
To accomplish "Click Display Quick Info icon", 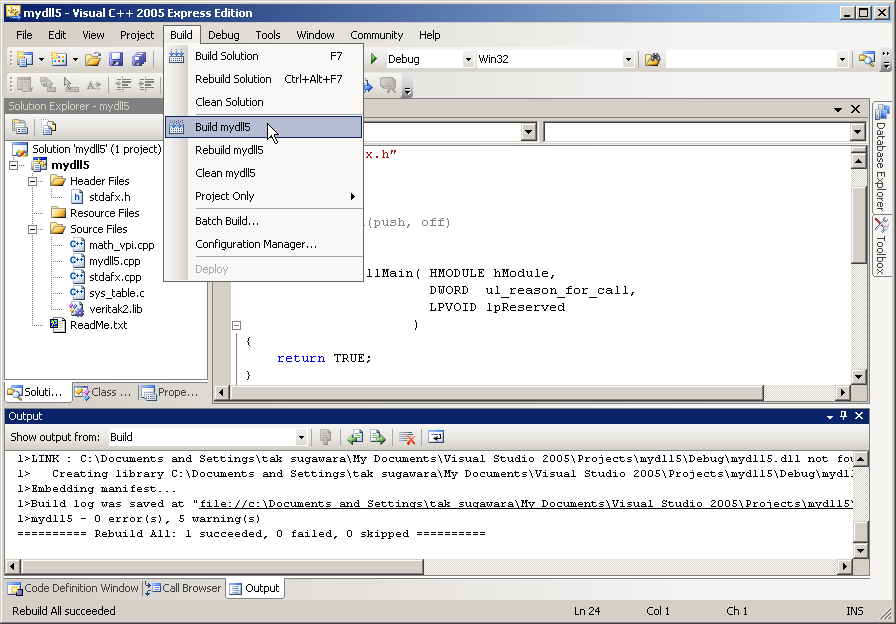I will pos(71,85).
